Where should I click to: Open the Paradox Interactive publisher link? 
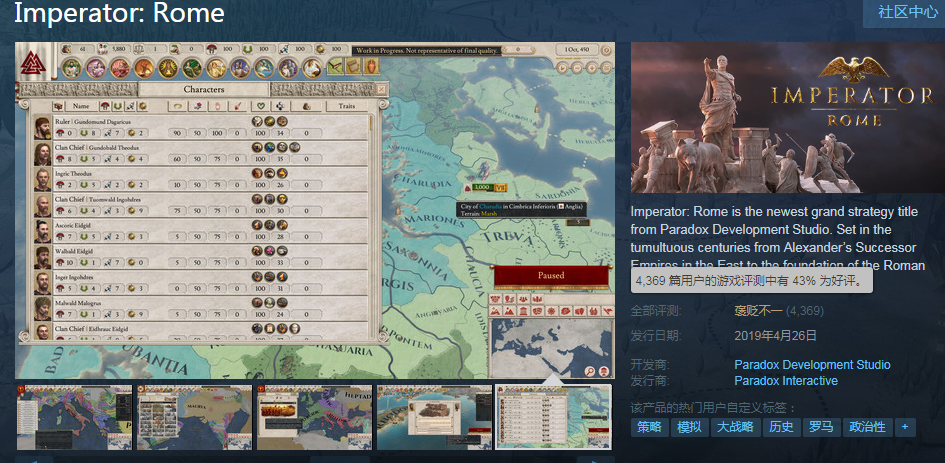(x=786, y=381)
